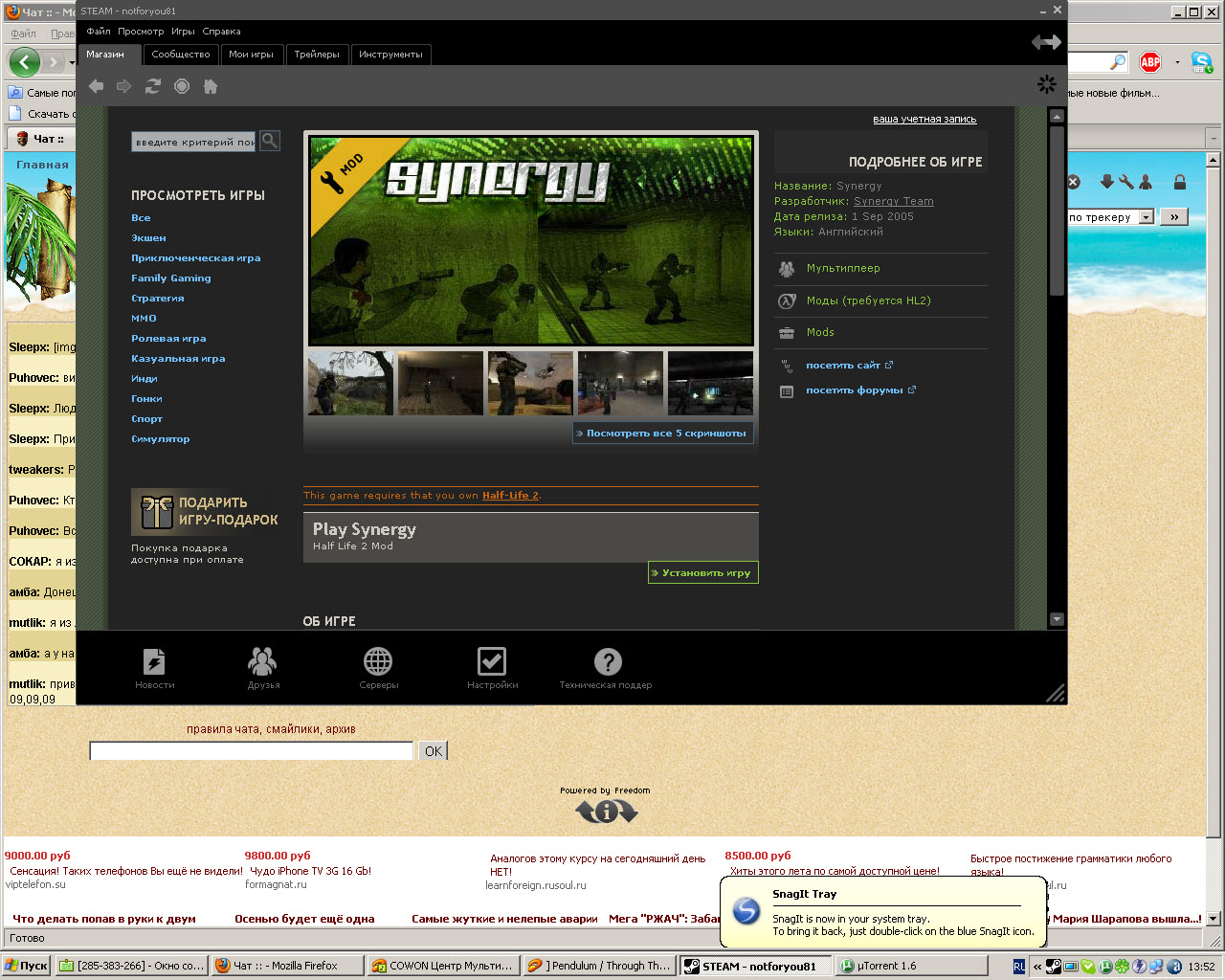Open the Серверы browser
Viewport: 1225px width, 980px height.
coord(378,668)
